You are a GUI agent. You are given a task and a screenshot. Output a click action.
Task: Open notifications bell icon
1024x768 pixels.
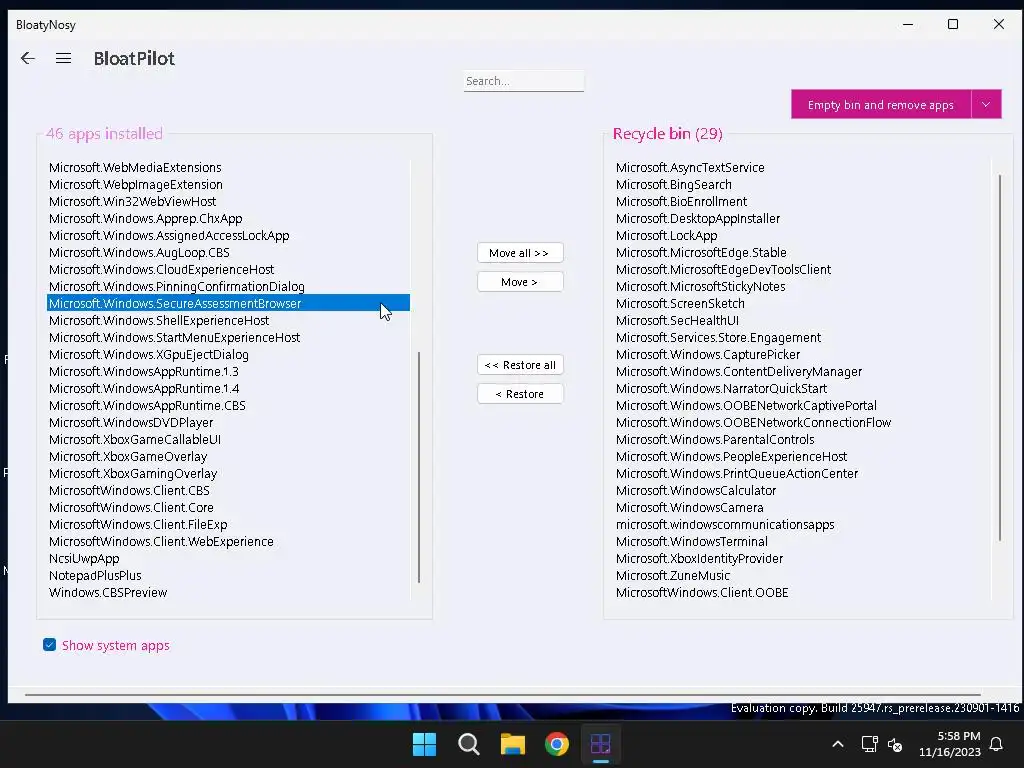pyautogui.click(x=997, y=744)
